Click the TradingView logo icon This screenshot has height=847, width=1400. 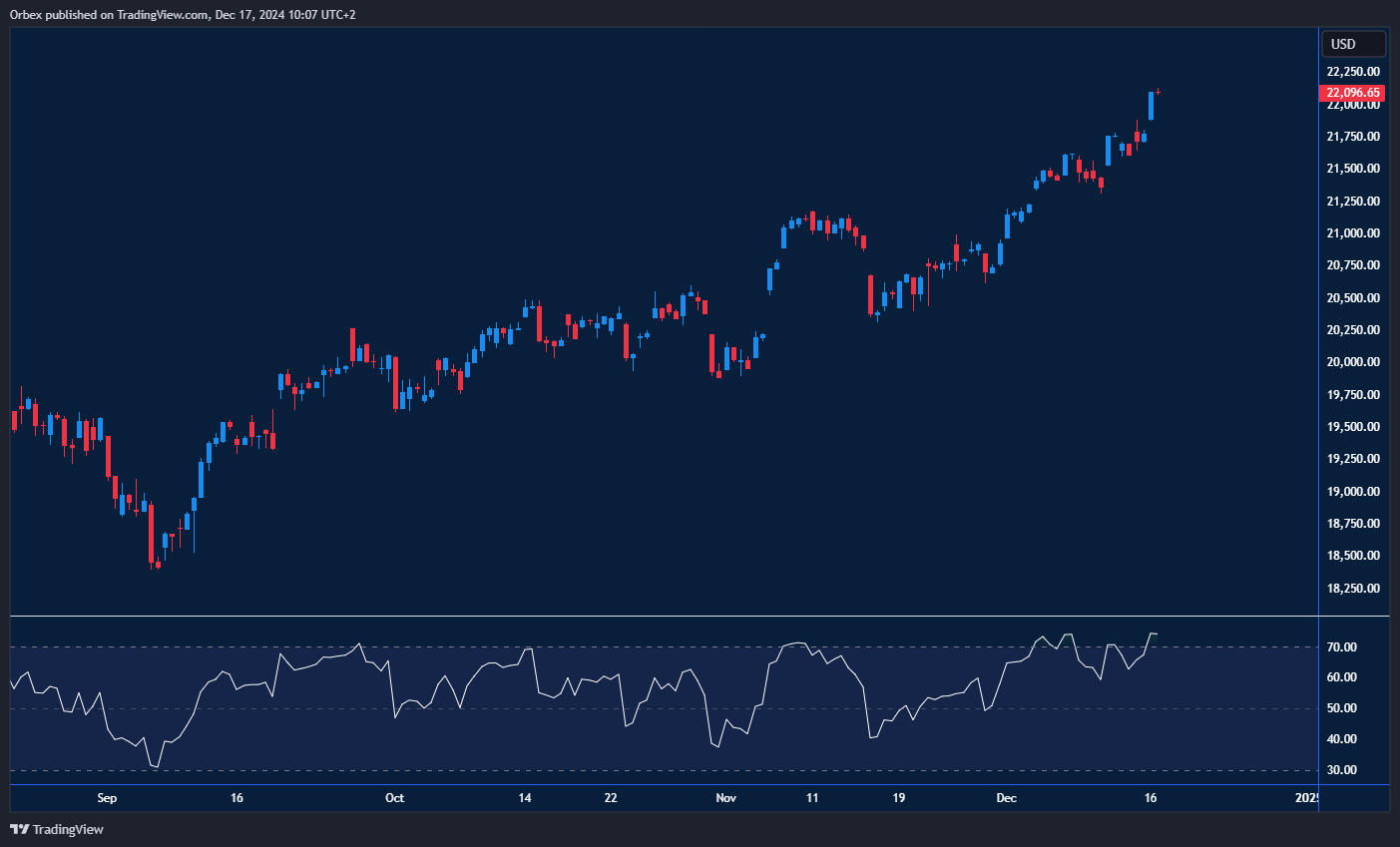pos(19,829)
